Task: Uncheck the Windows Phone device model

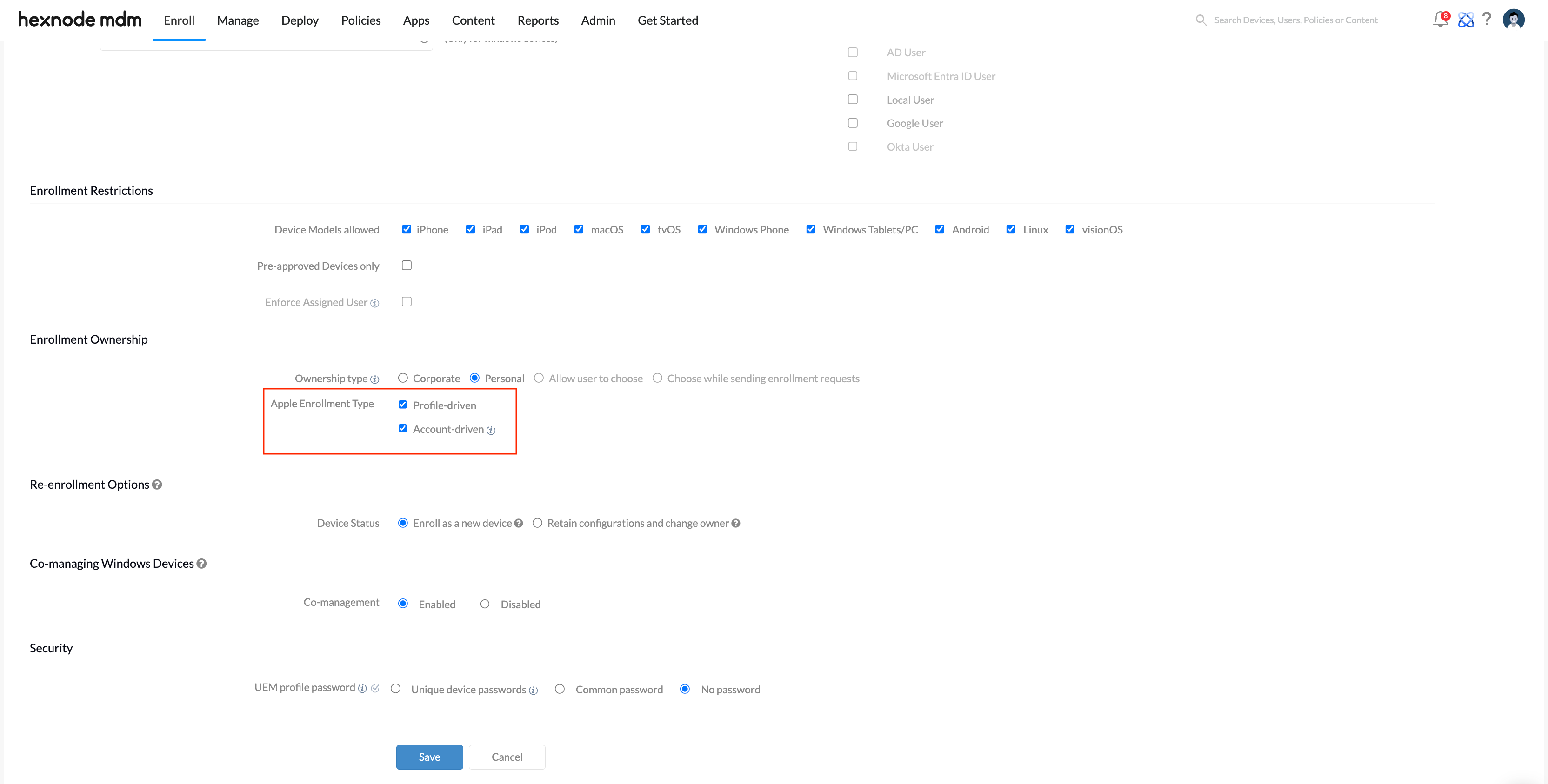Action: click(x=702, y=229)
